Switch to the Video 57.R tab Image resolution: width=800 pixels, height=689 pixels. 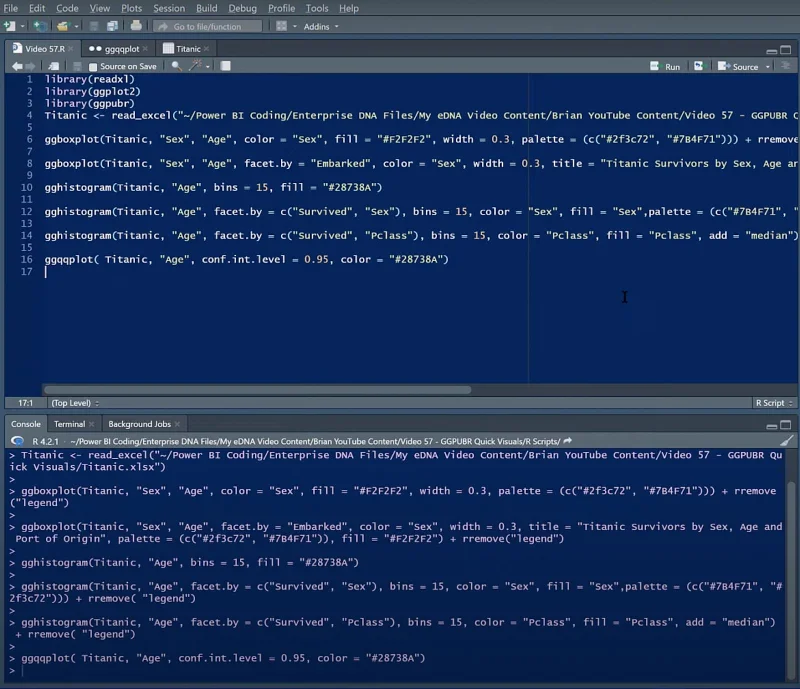(40, 49)
